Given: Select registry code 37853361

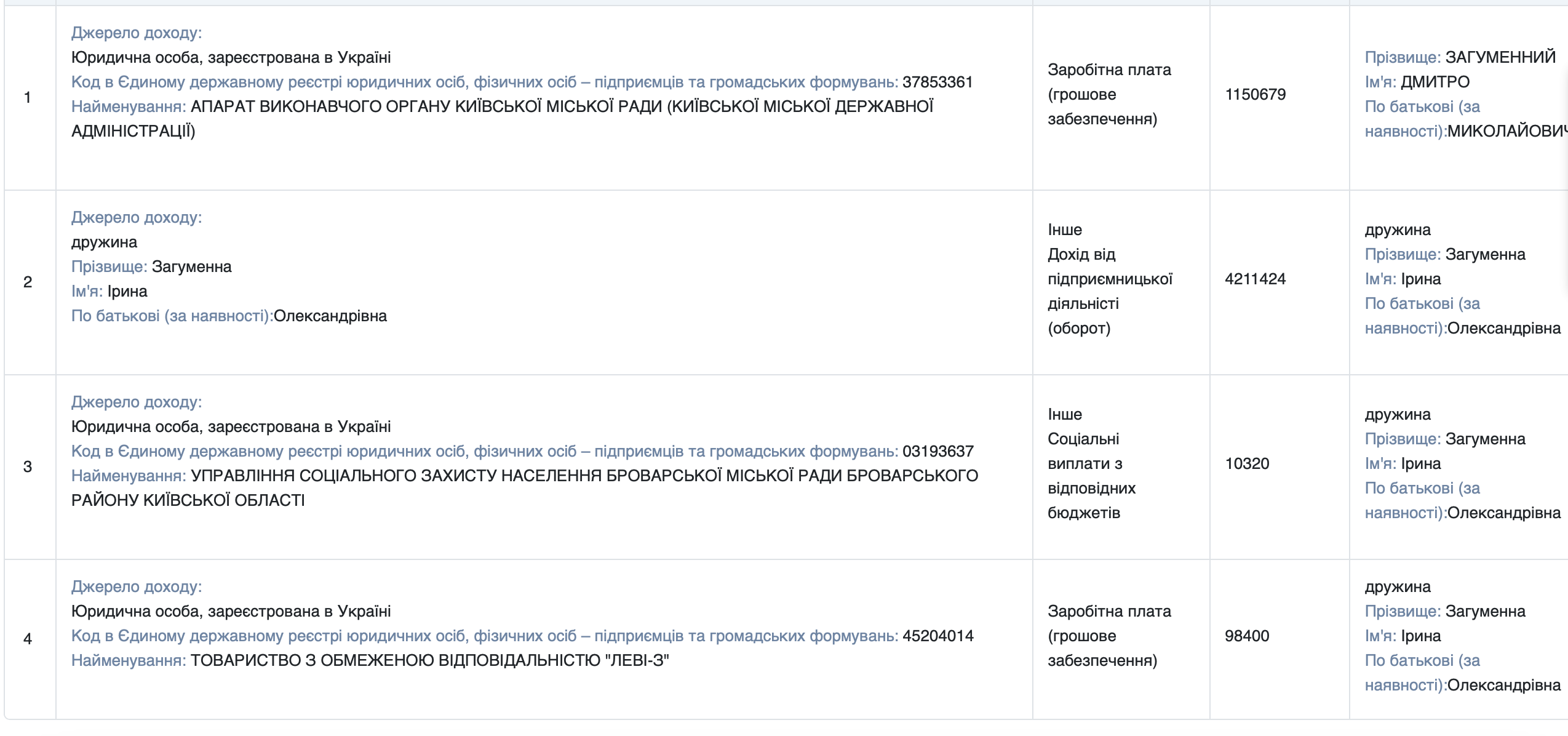Looking at the screenshot, I should point(937,82).
